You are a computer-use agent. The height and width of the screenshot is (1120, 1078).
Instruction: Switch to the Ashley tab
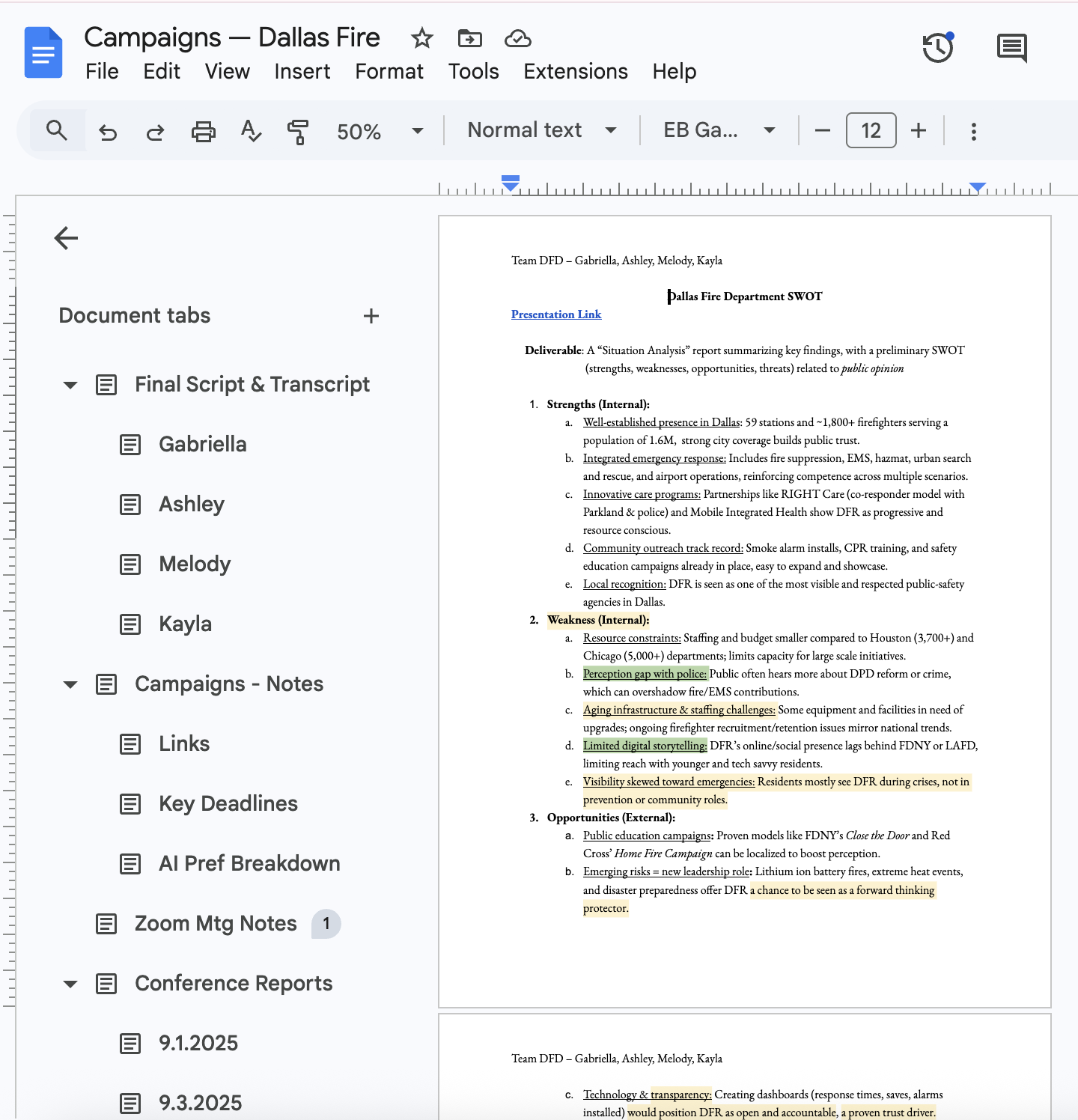click(x=192, y=505)
